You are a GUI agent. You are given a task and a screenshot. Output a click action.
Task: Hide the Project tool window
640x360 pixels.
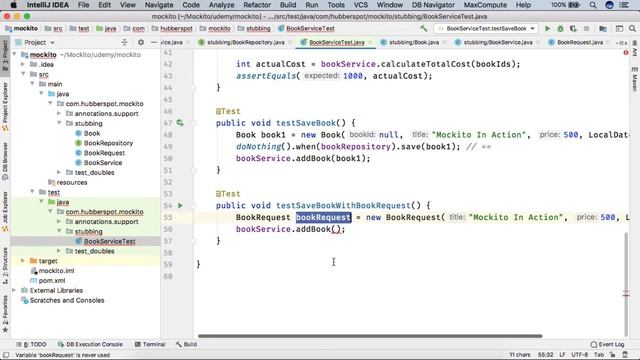[x=154, y=42]
